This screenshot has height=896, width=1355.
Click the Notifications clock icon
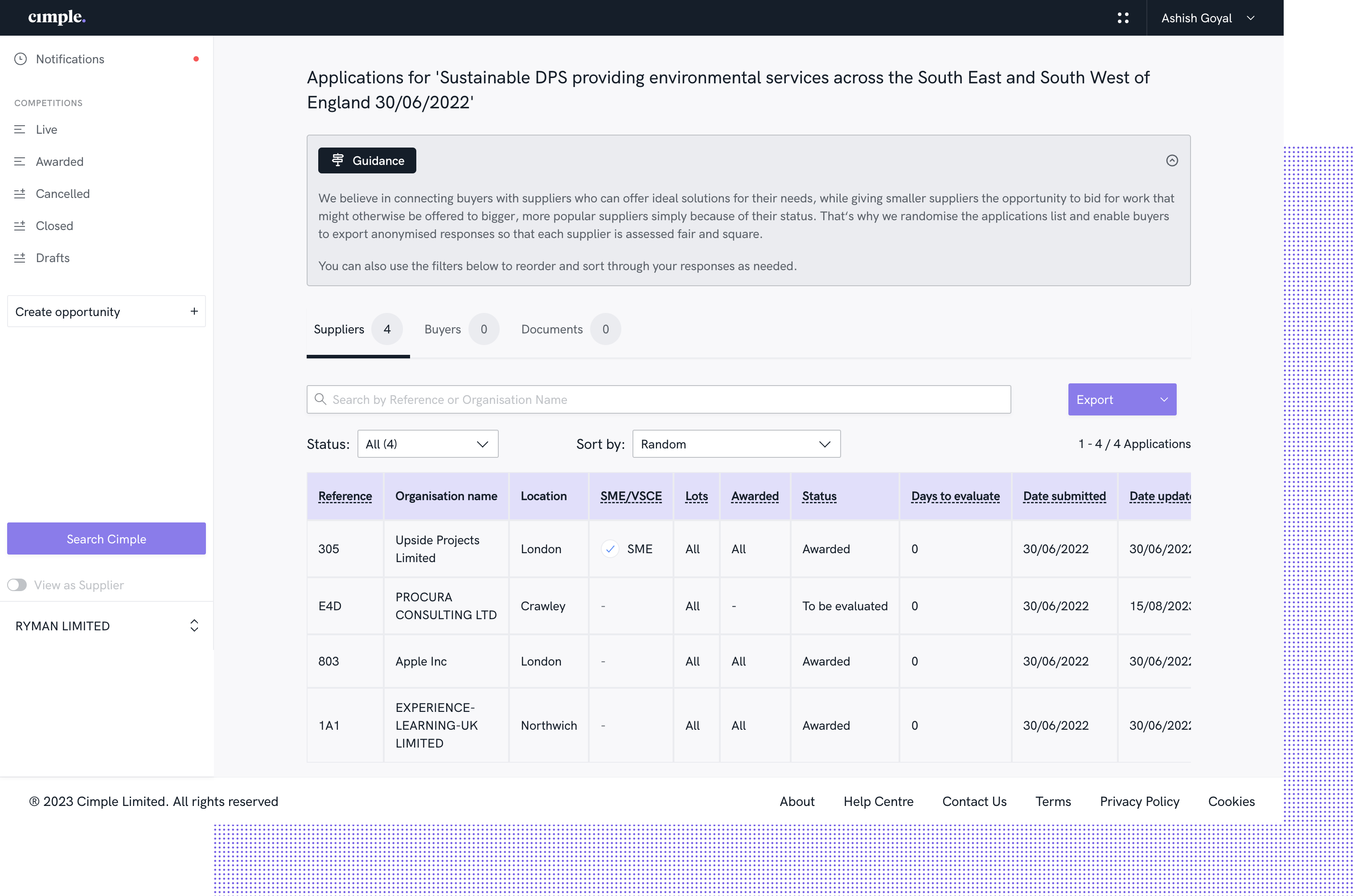pos(21,59)
